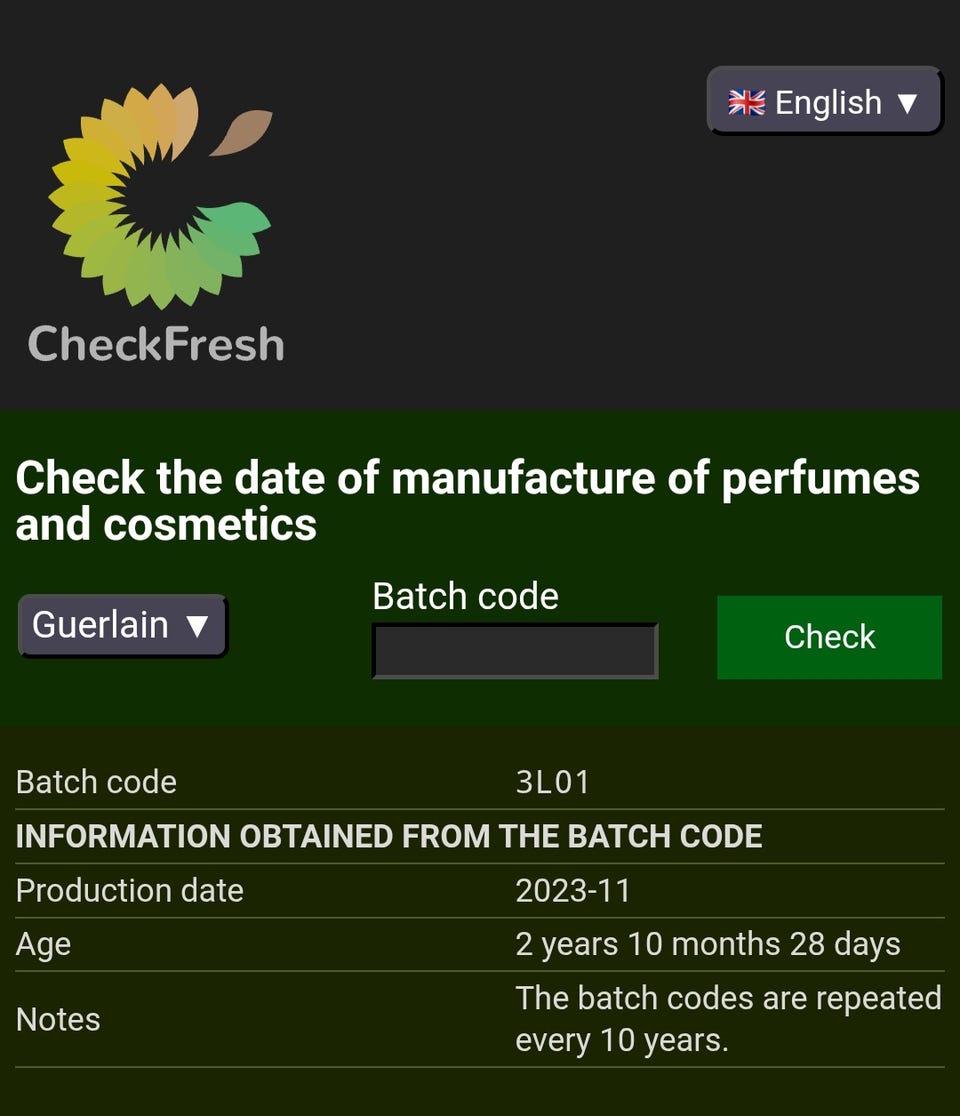
Task: Click the UK flag icon
Action: click(747, 102)
